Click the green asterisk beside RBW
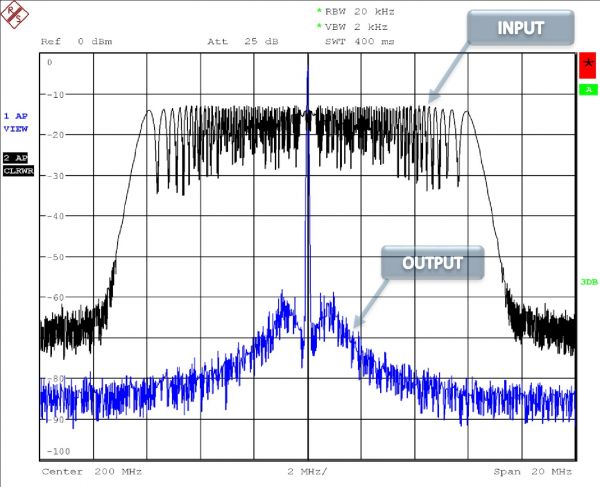This screenshot has height=487, width=600. click(319, 11)
